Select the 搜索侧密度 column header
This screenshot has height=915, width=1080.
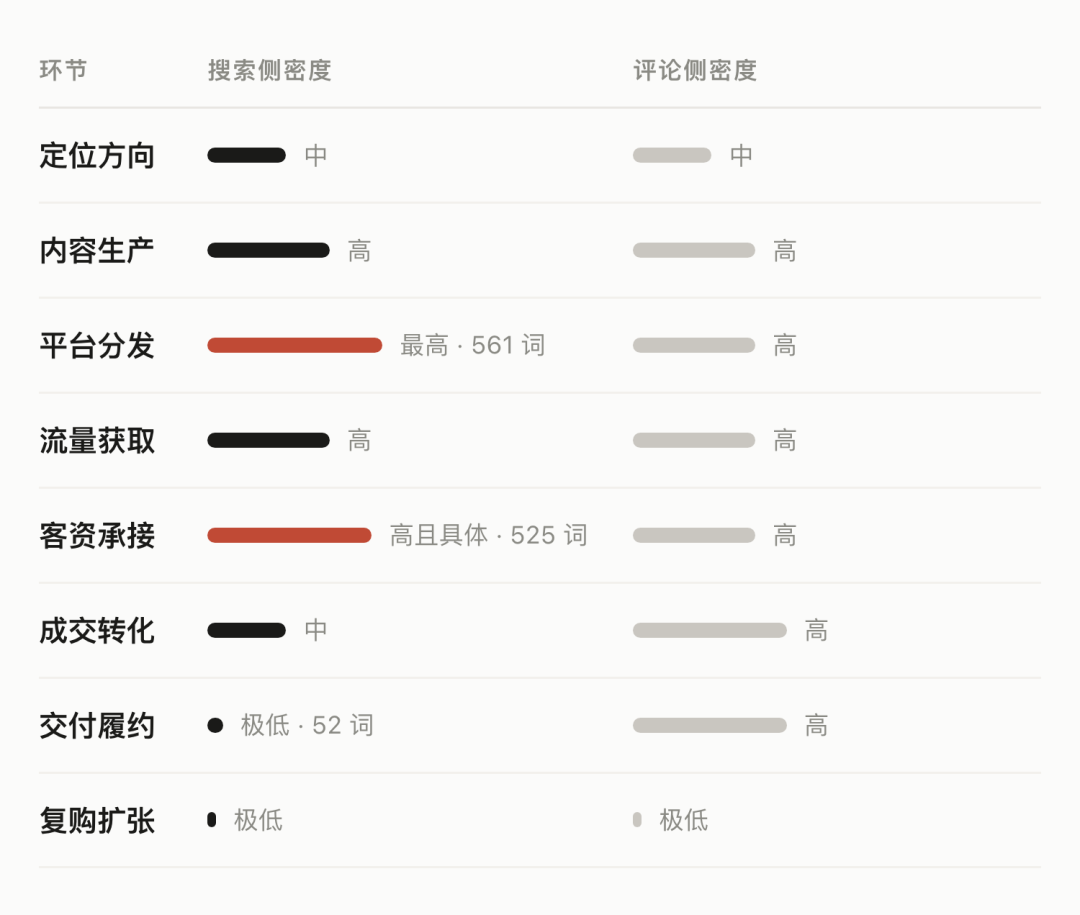click(x=269, y=70)
